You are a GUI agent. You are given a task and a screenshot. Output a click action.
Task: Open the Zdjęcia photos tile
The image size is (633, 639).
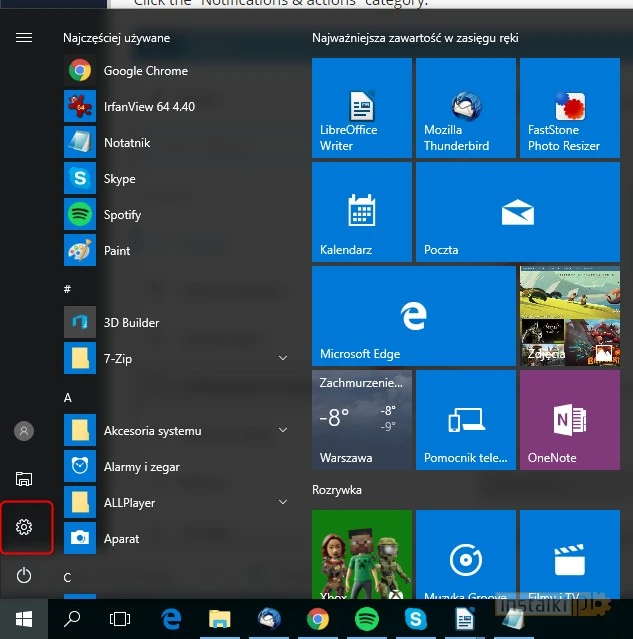coord(569,316)
